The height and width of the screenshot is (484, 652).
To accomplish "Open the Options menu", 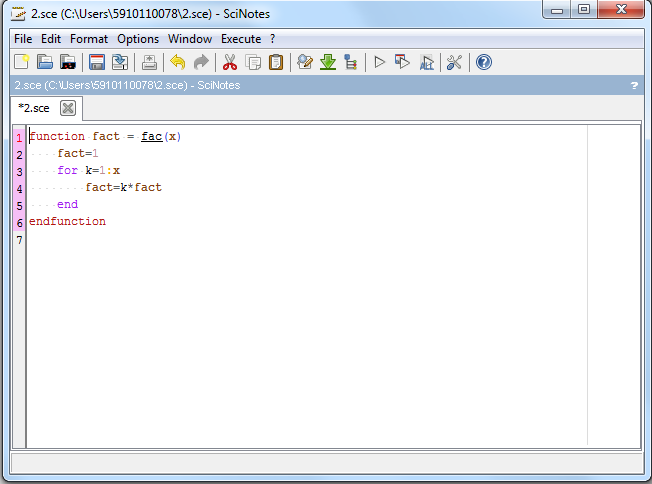I will pos(138,39).
